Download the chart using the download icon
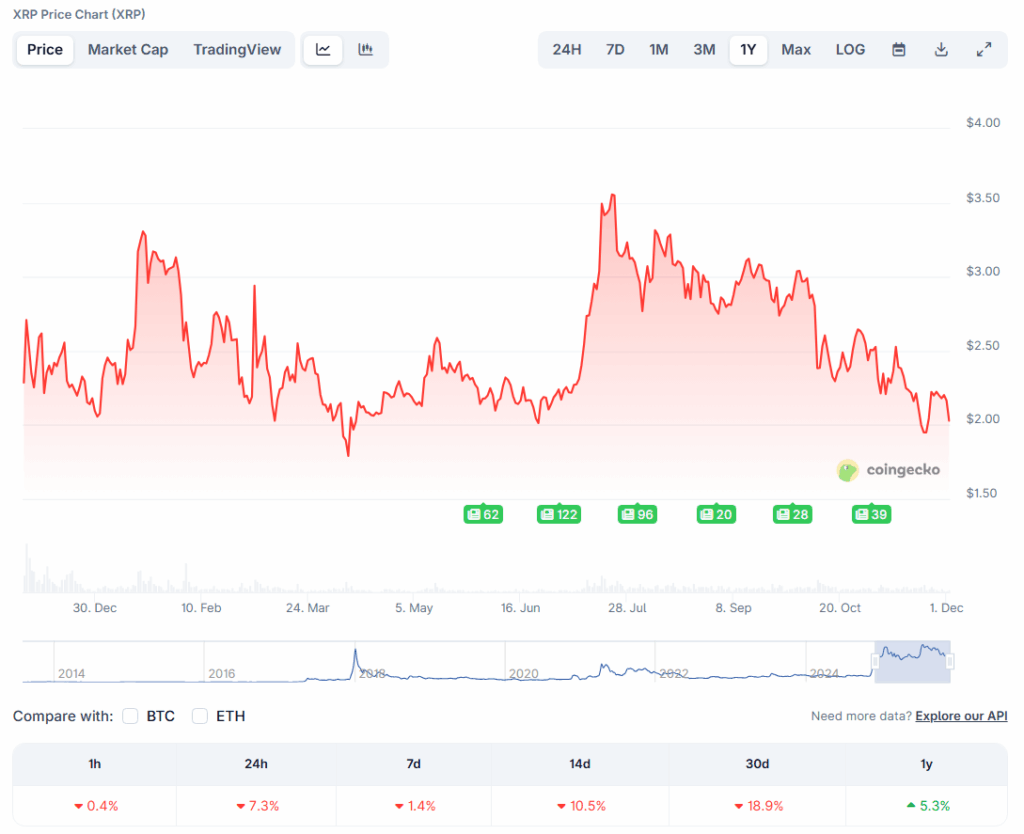Screen dimensions: 1024x834 941,49
